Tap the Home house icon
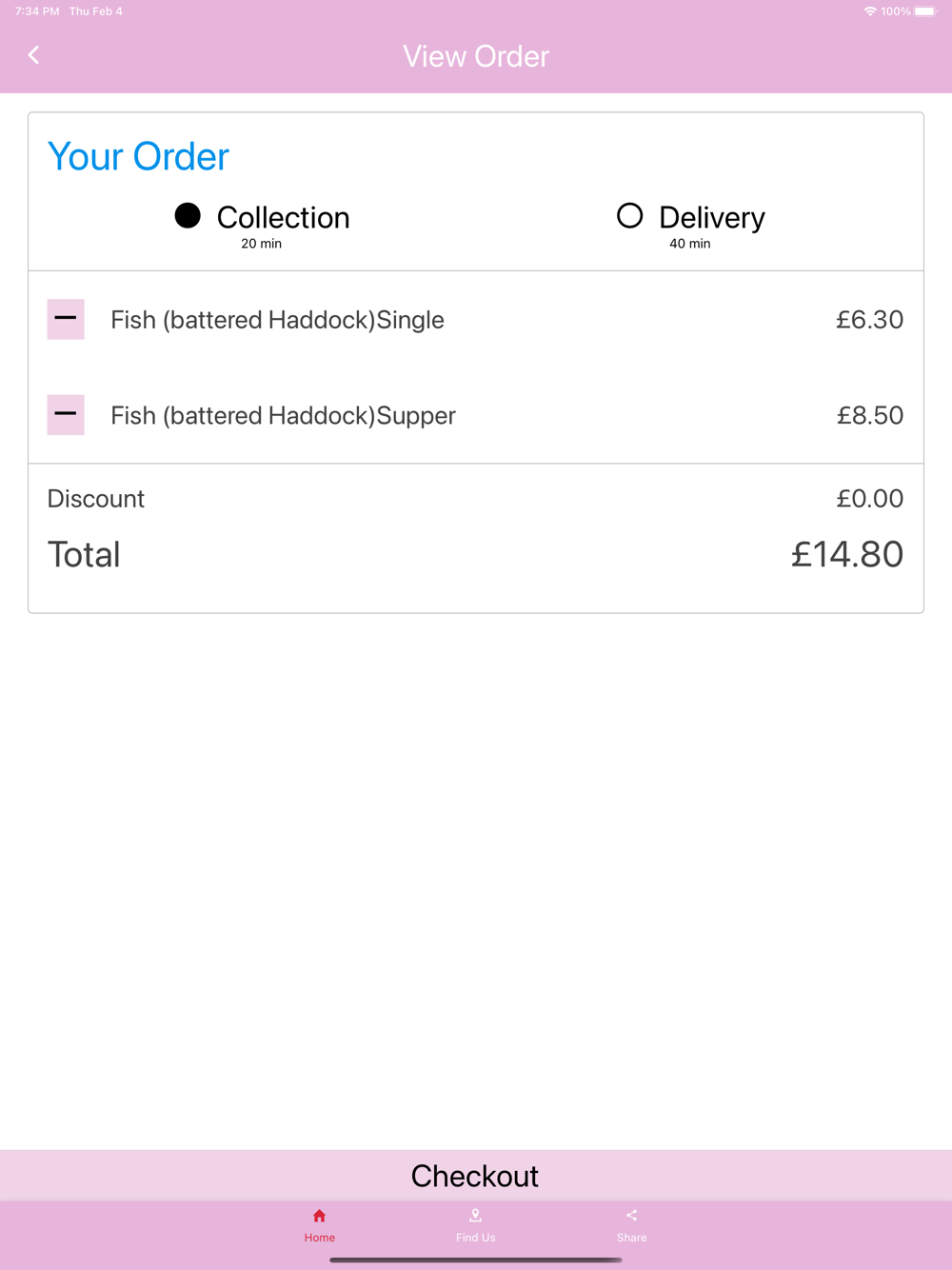 (x=320, y=1216)
